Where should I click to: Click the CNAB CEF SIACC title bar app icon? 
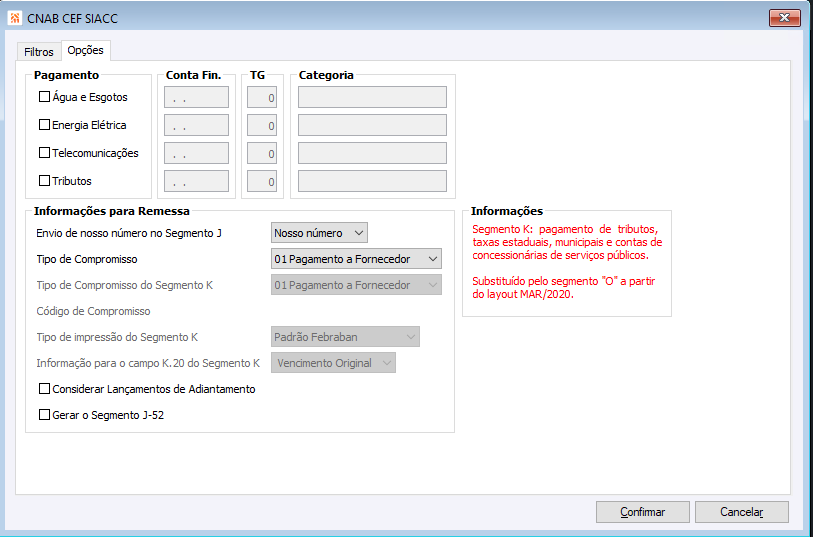pos(14,19)
